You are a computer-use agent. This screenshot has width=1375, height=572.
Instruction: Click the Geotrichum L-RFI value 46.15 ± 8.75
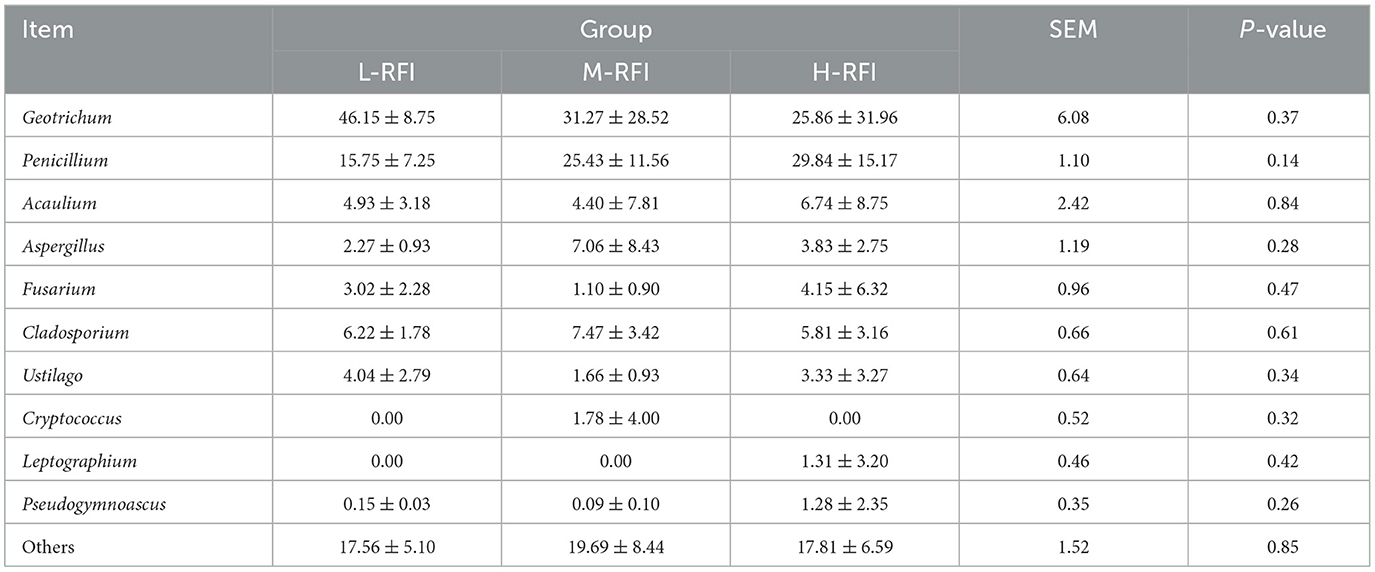tap(387, 118)
